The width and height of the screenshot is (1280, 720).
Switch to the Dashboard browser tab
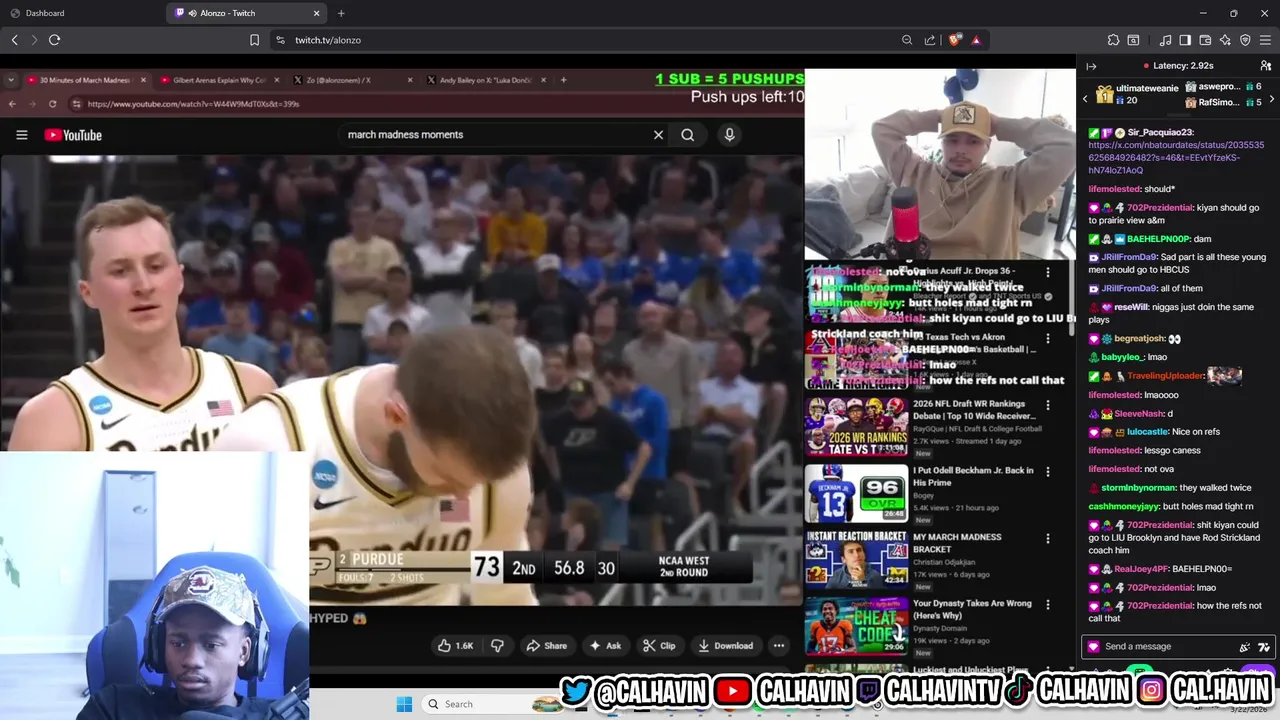coord(82,13)
